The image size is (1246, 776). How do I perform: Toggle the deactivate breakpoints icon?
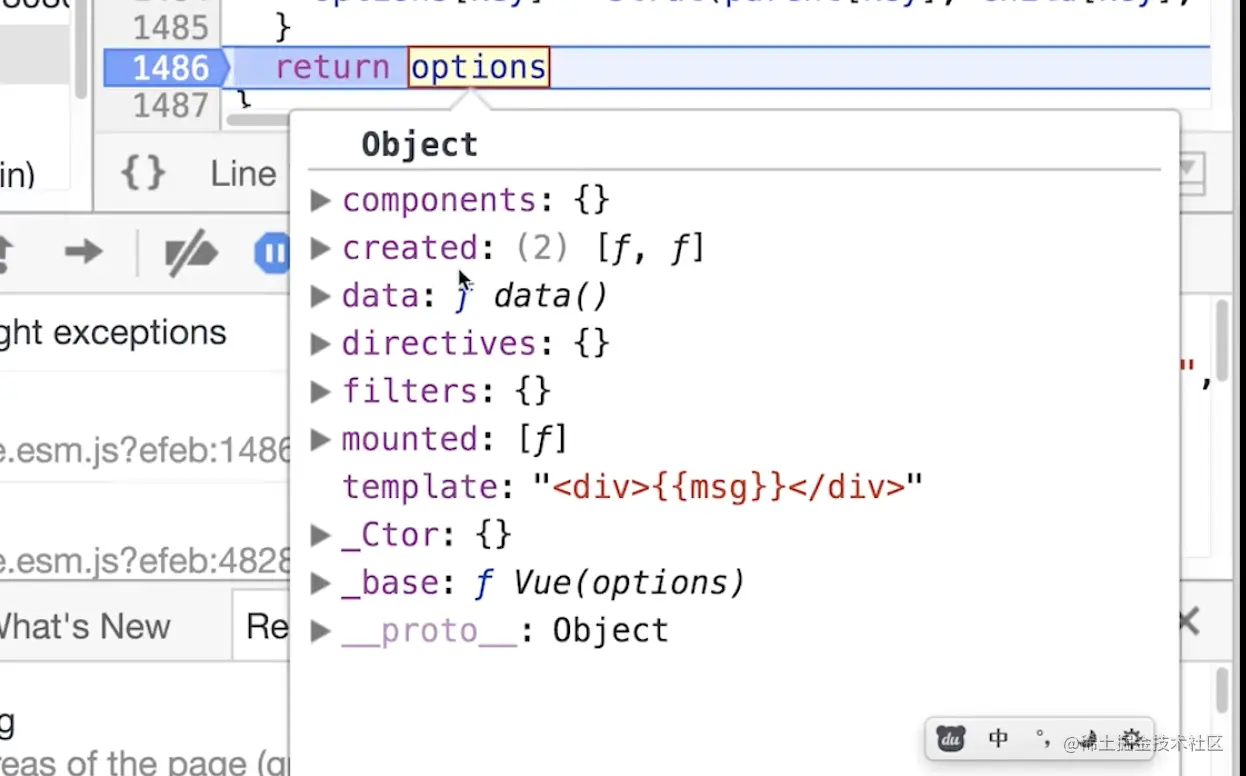(190, 252)
